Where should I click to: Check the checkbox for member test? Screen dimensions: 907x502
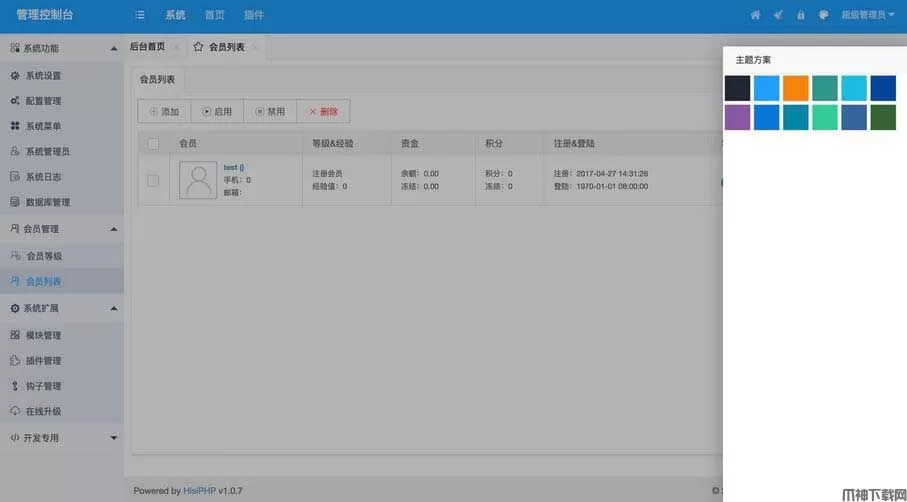153,181
